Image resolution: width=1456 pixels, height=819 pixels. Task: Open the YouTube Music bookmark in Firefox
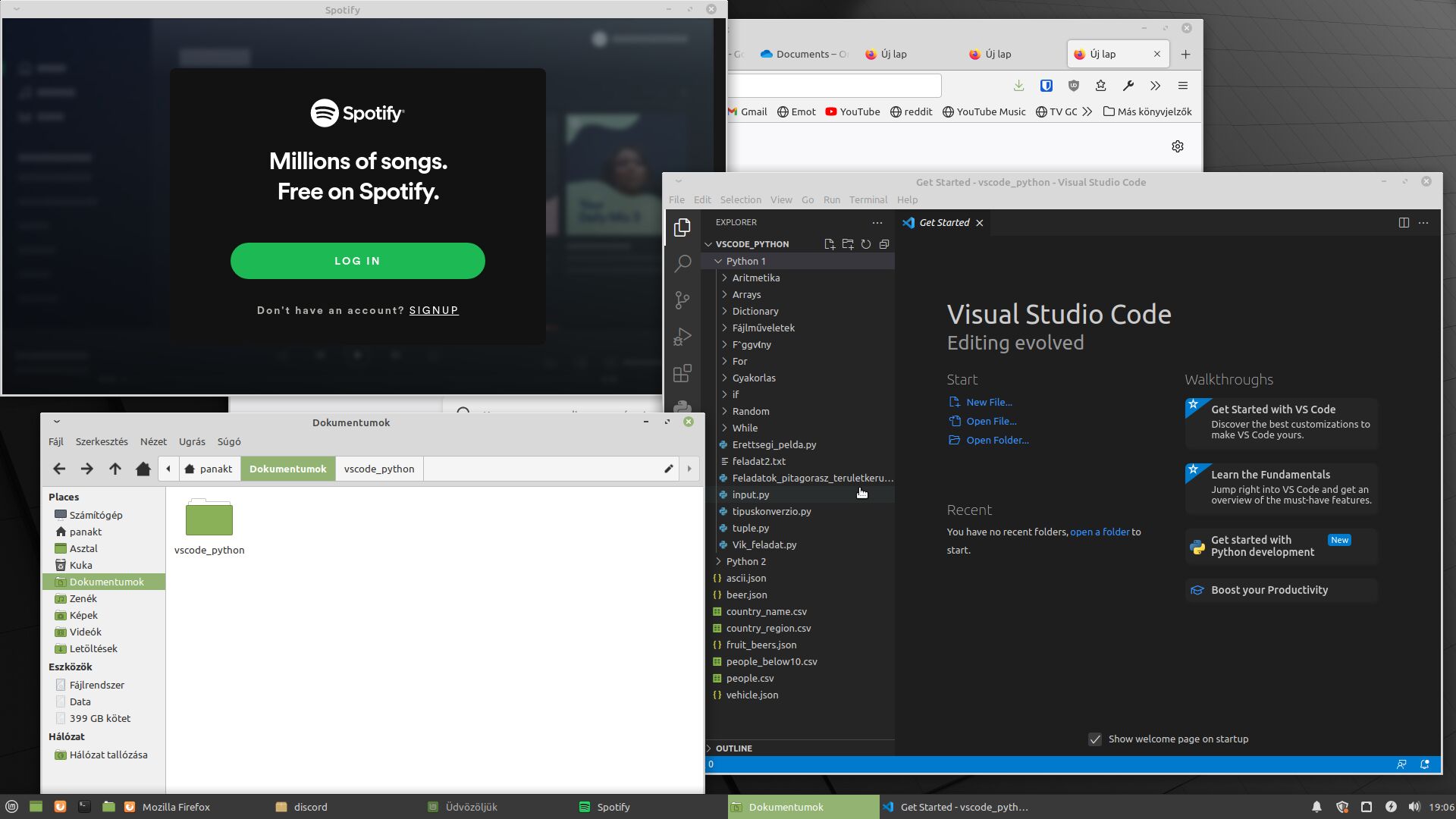pos(984,111)
